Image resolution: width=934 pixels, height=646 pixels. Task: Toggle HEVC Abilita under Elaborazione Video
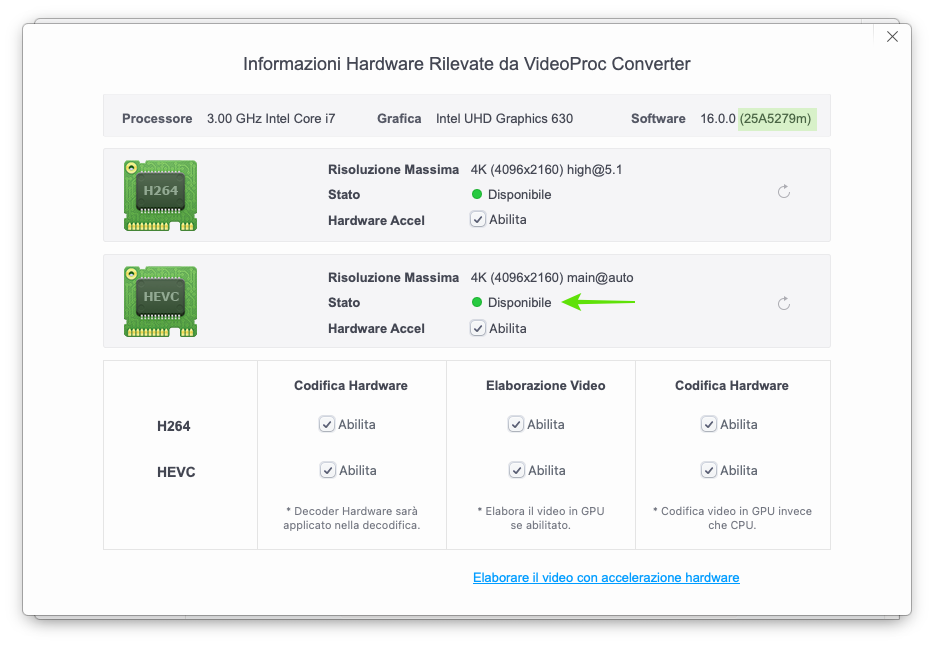517,470
